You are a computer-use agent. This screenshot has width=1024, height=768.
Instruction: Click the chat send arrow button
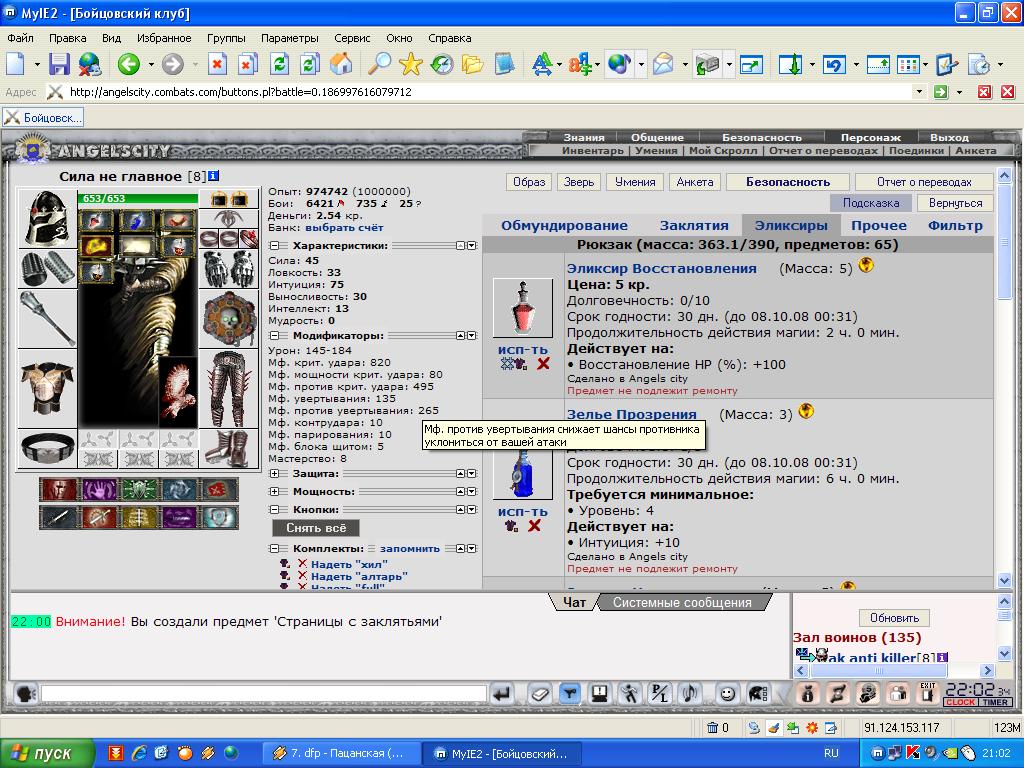coord(502,694)
